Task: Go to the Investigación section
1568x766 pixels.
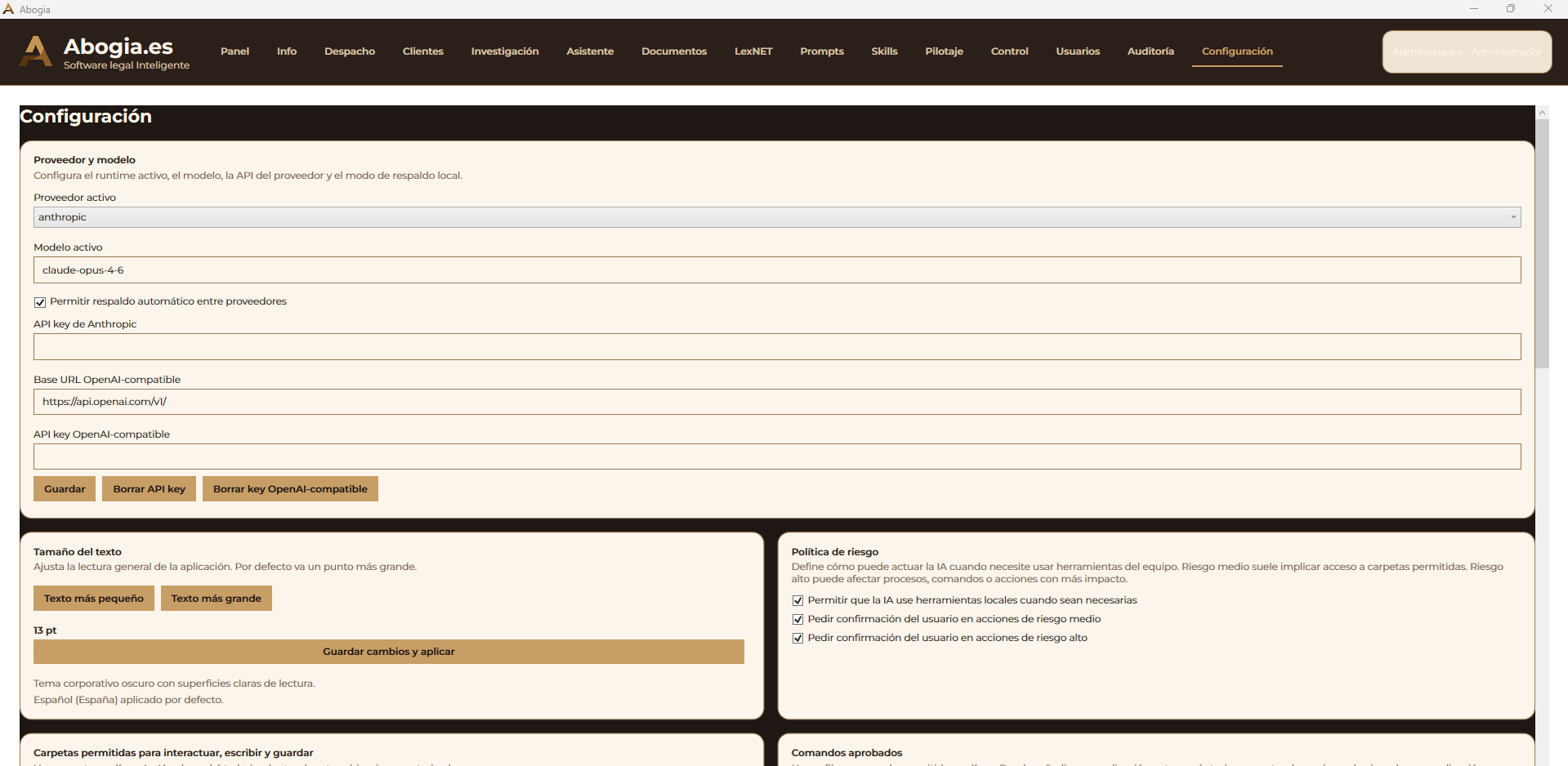Action: pos(504,51)
